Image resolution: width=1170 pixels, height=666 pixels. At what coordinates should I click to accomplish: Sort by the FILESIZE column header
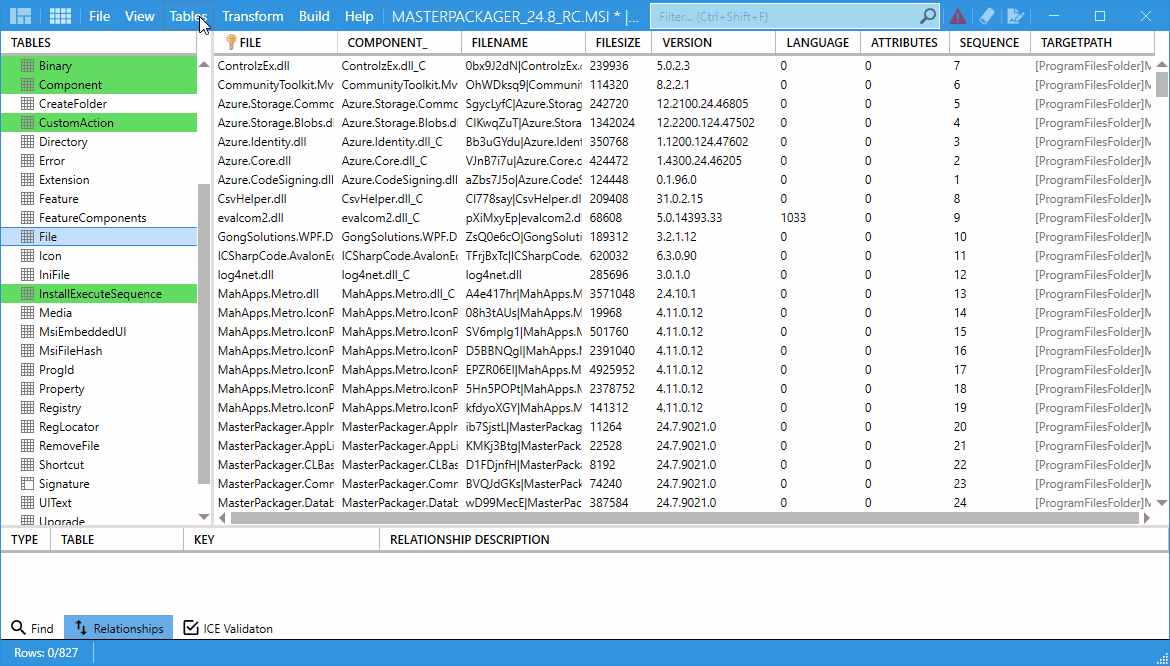[618, 43]
